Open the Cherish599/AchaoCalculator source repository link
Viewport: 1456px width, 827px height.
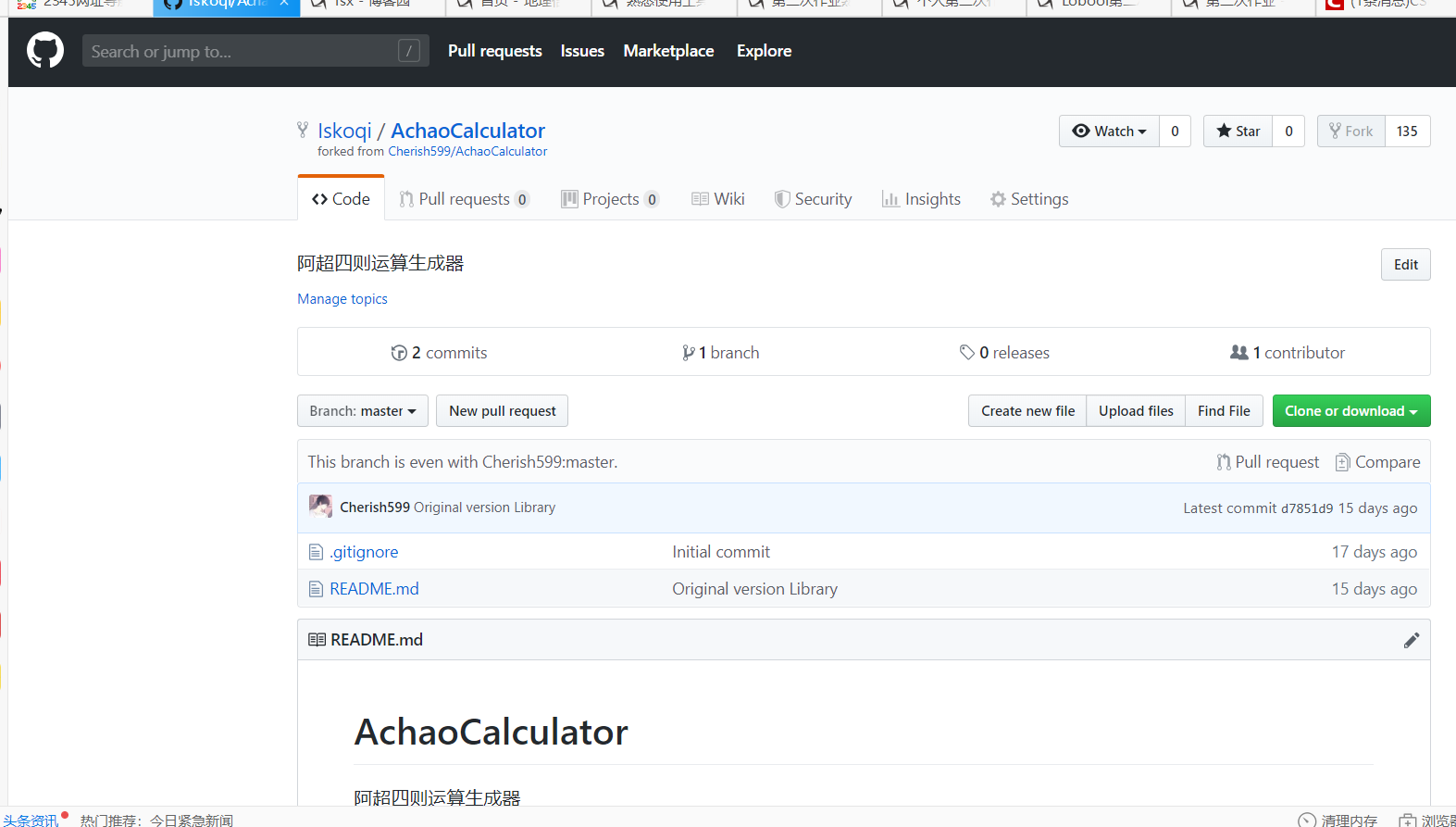[x=467, y=151]
